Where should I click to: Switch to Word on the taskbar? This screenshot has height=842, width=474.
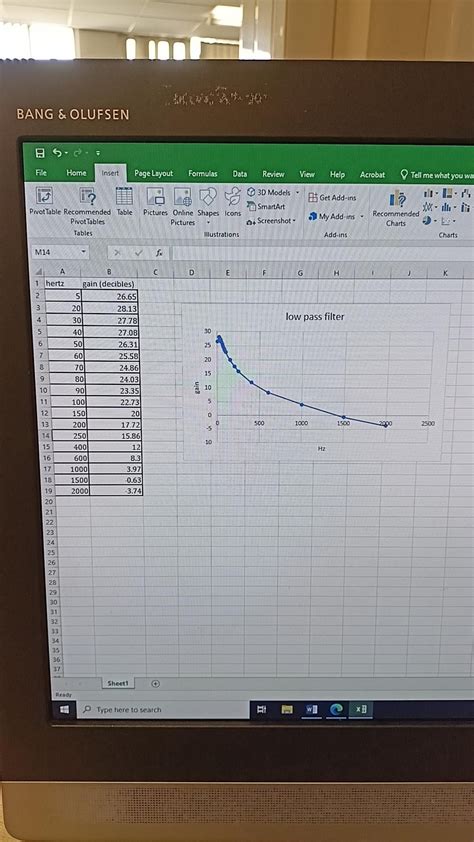(x=312, y=709)
